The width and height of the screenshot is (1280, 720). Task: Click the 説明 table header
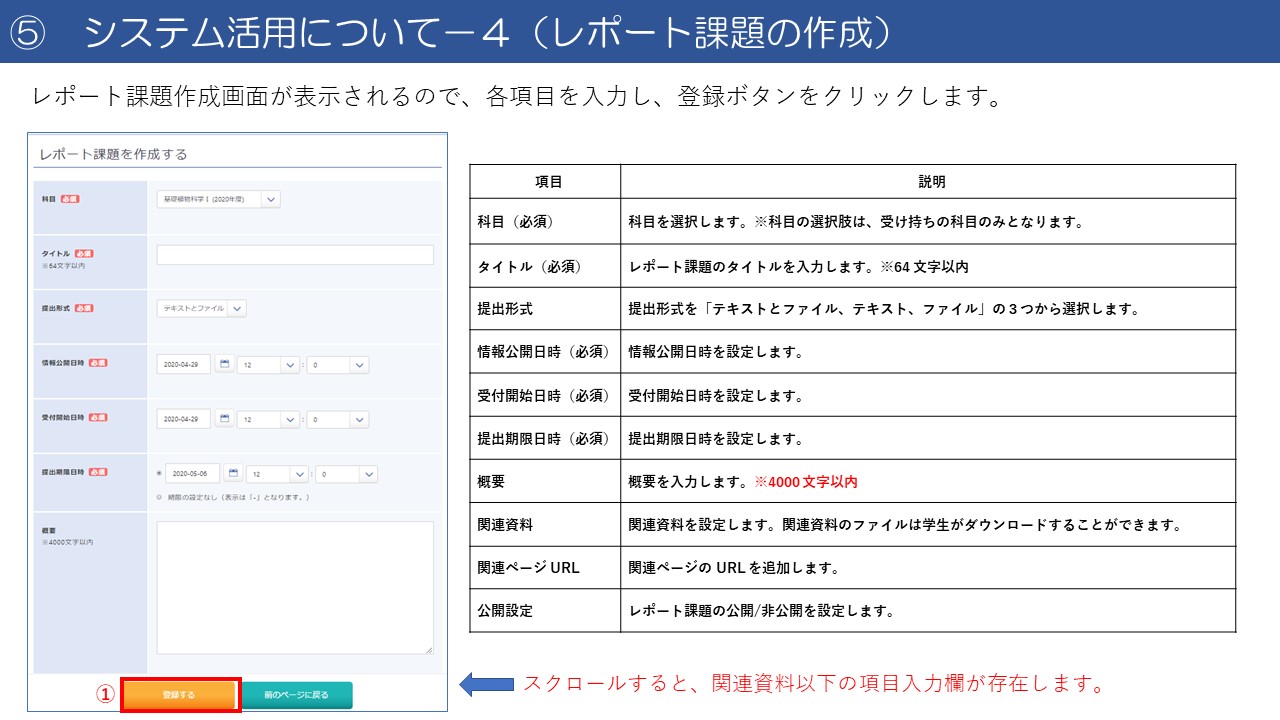(928, 182)
